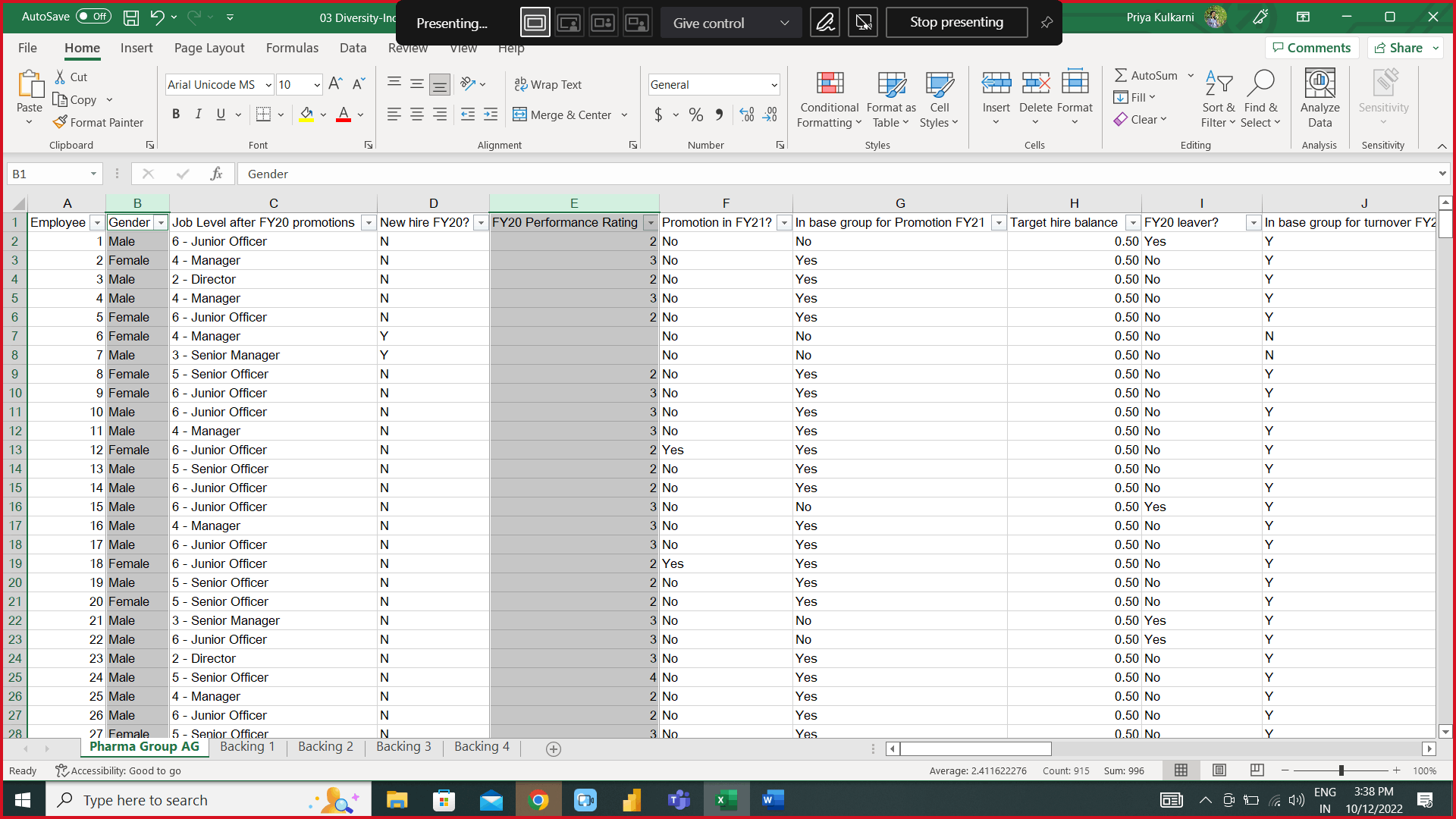This screenshot has width=1456, height=819.
Task: Open the File menu
Action: [x=27, y=48]
